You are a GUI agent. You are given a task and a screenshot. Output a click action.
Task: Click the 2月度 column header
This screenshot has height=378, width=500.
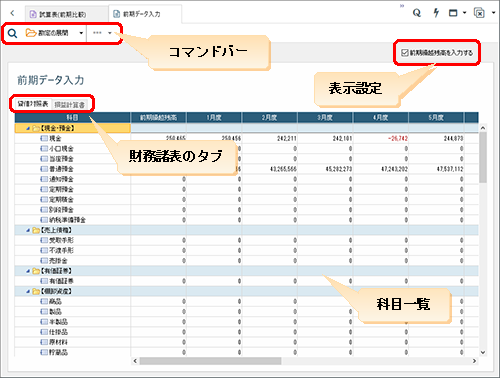click(269, 117)
